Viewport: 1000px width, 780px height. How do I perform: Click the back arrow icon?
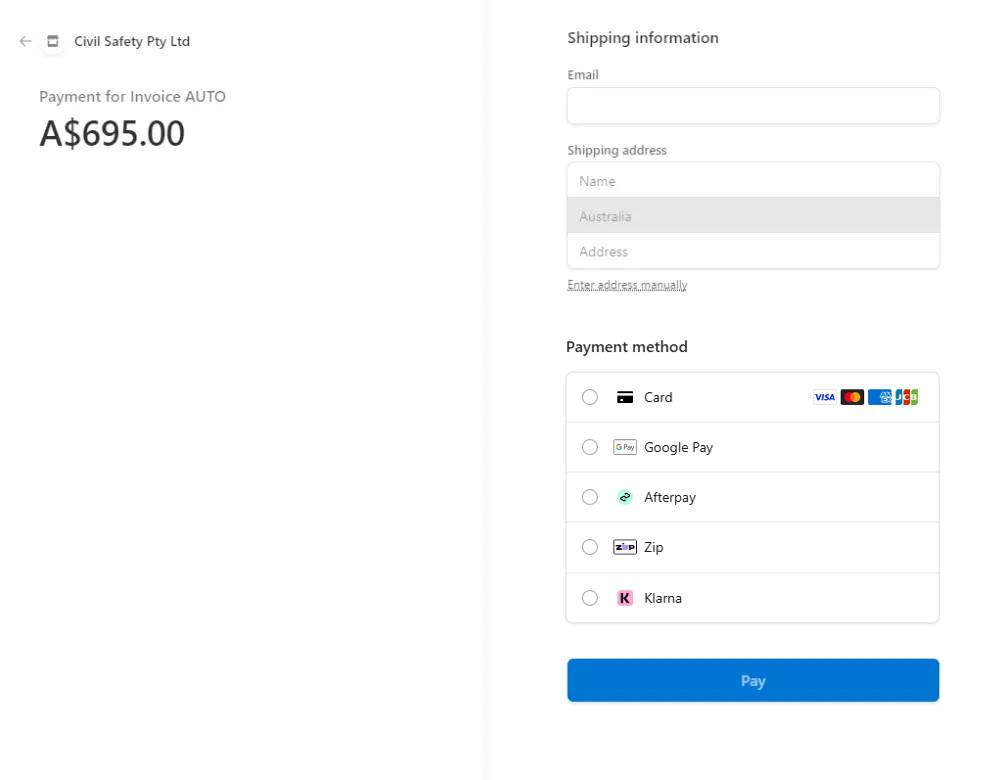[25, 41]
